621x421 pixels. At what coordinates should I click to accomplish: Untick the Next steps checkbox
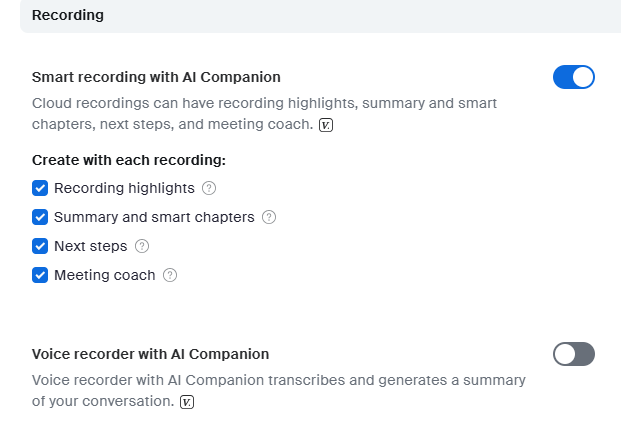40,246
